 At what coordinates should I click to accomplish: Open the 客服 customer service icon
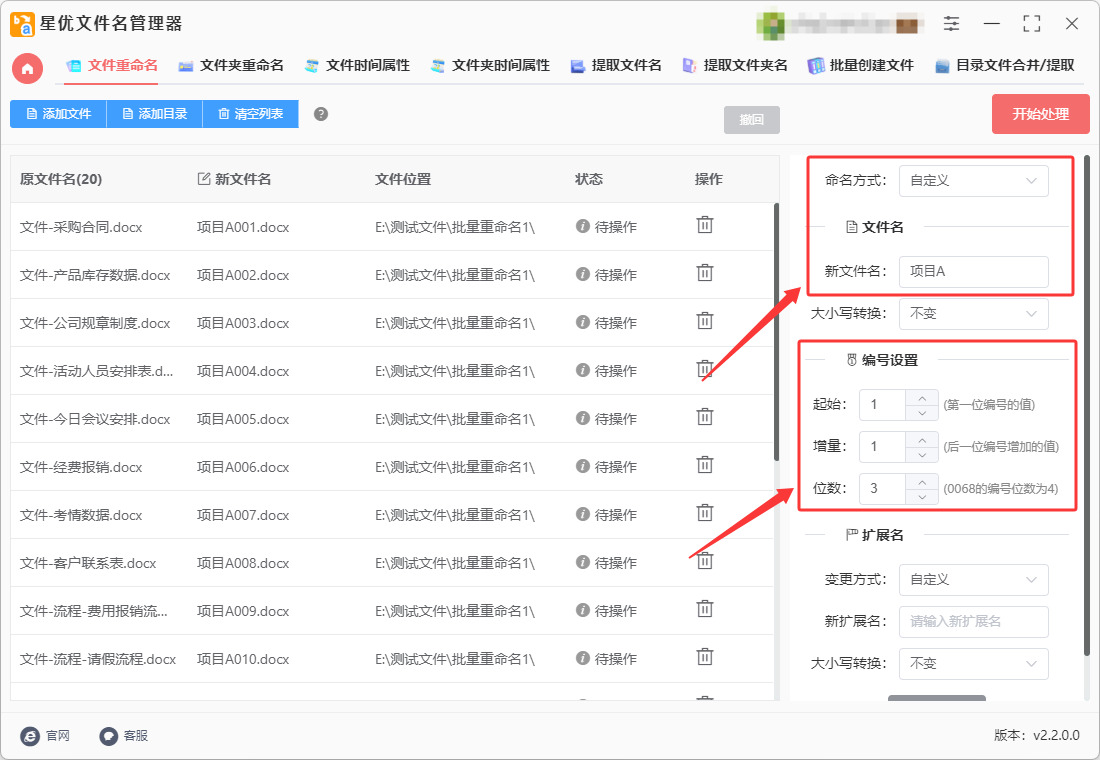click(108, 735)
